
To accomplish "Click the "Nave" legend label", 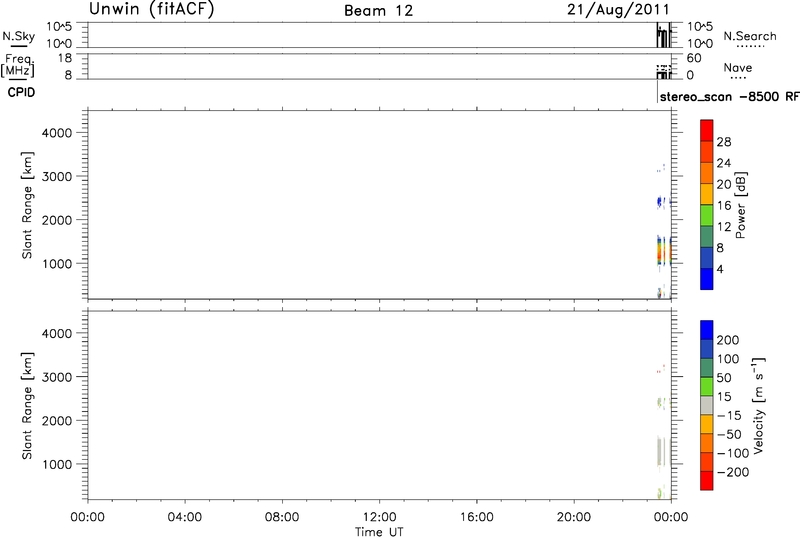I will [x=738, y=68].
